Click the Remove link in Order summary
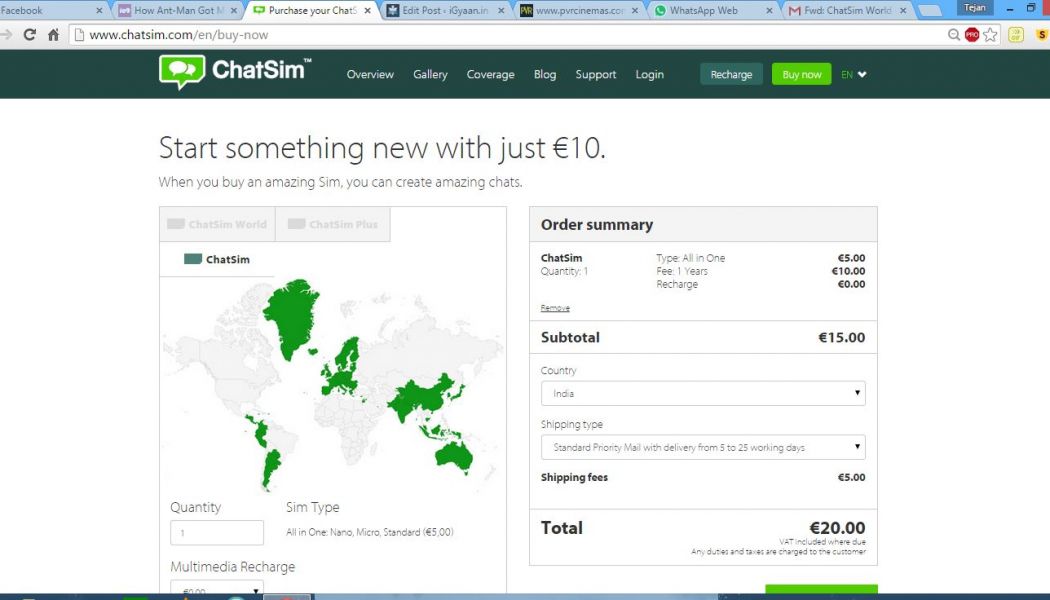 tap(555, 308)
